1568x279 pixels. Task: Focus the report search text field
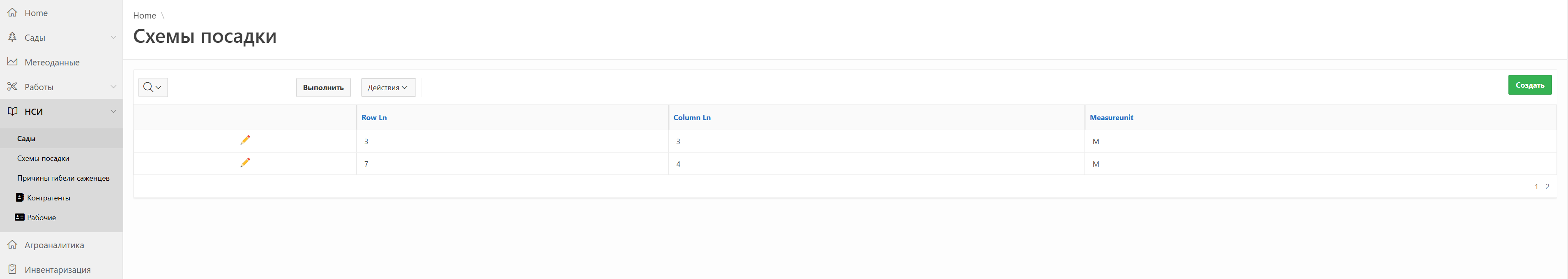click(232, 87)
